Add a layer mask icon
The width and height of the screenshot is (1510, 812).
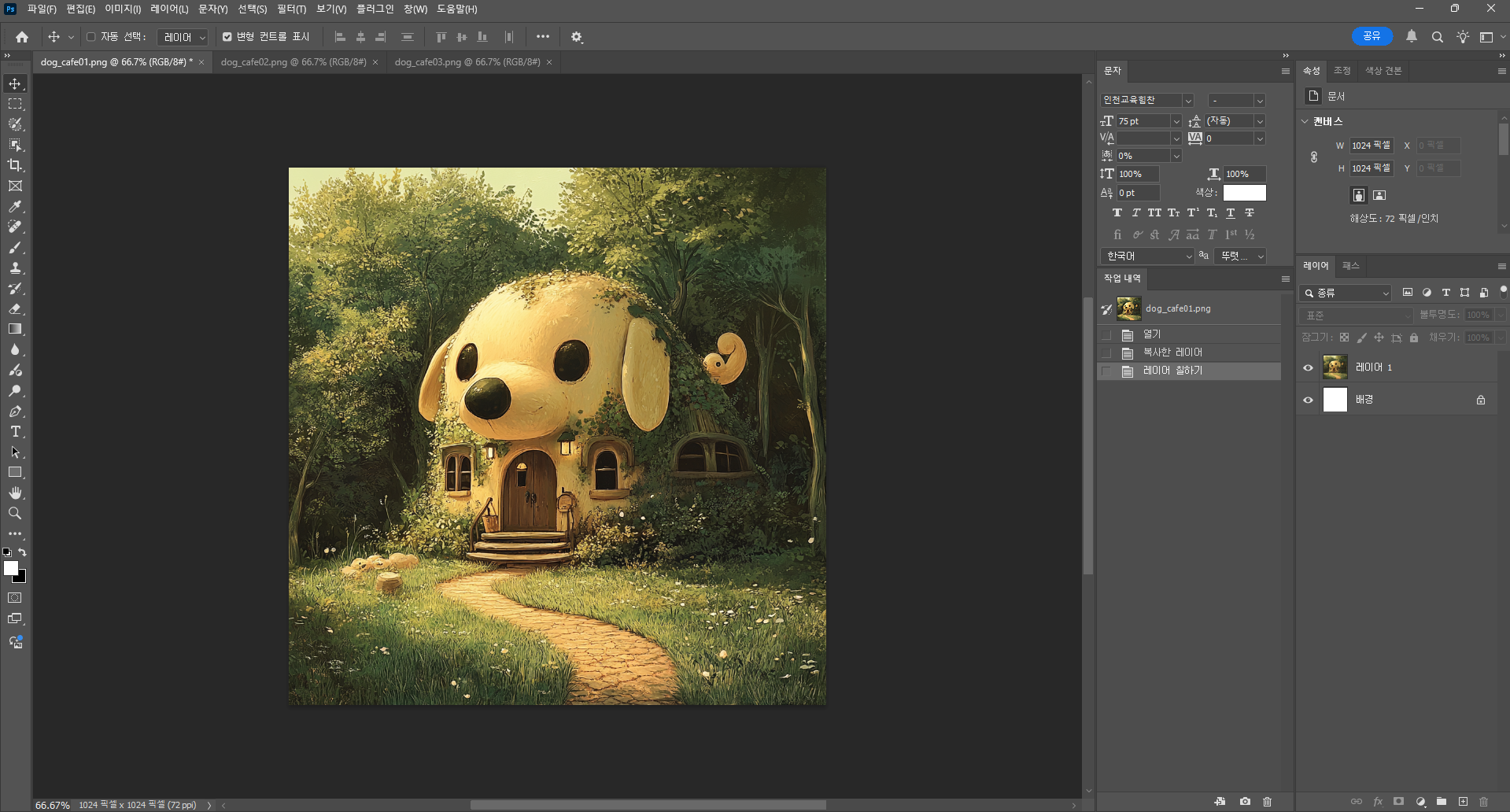click(x=1398, y=802)
